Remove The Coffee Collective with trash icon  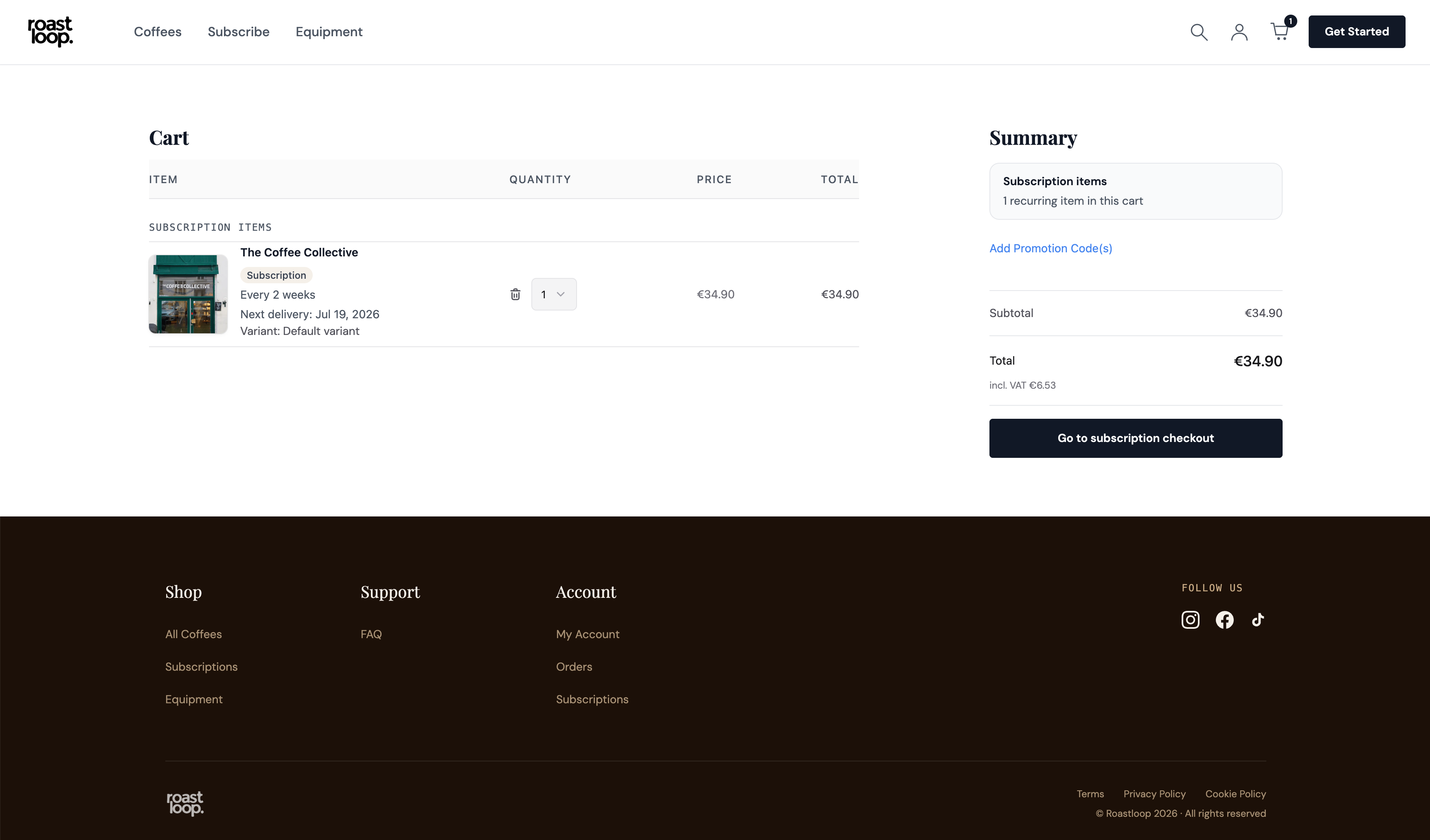click(x=515, y=294)
